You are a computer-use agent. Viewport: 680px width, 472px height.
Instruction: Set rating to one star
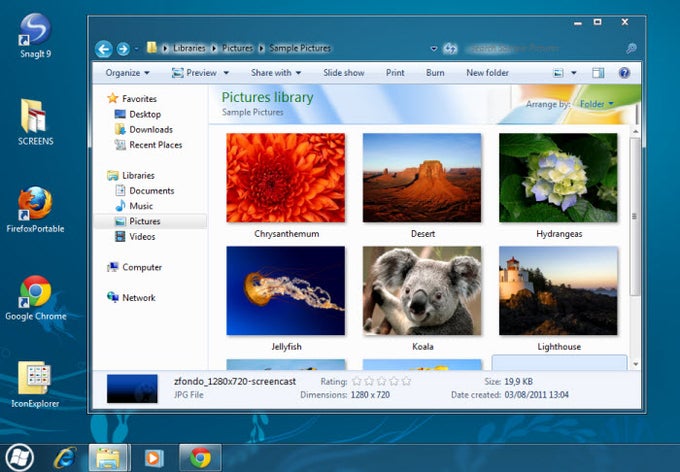click(x=357, y=381)
